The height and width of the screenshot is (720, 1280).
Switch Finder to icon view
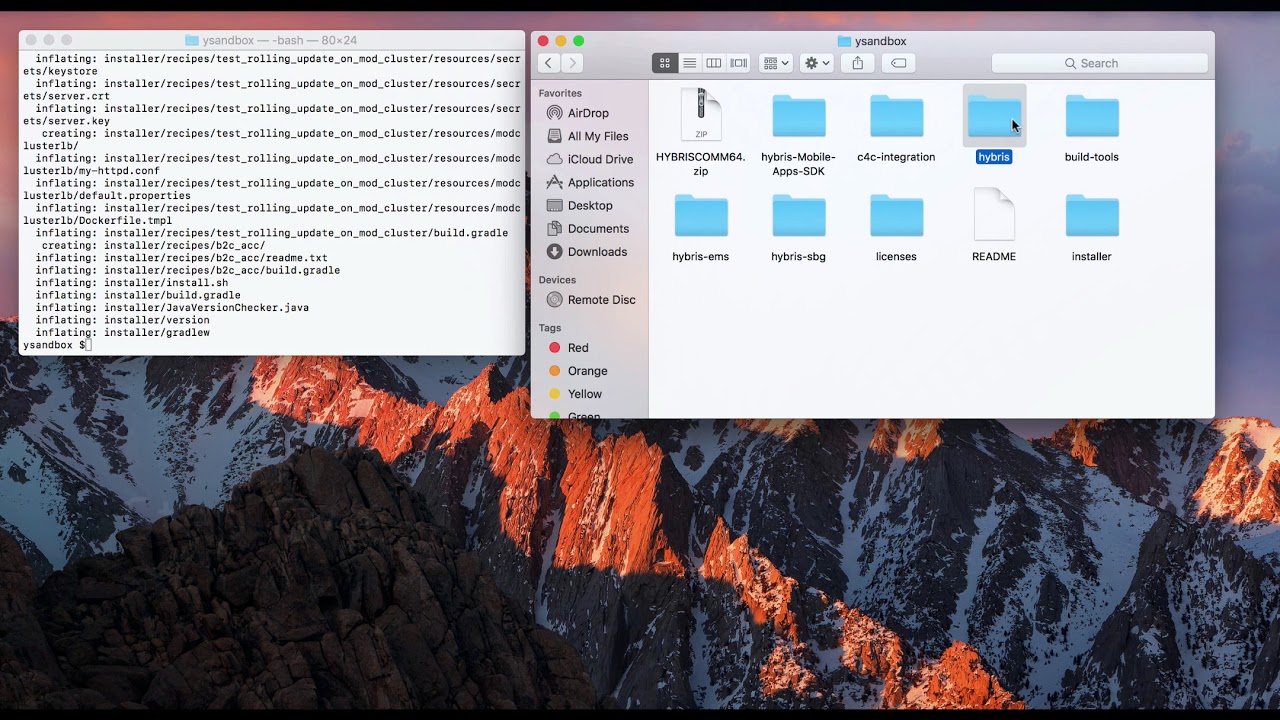(x=665, y=63)
